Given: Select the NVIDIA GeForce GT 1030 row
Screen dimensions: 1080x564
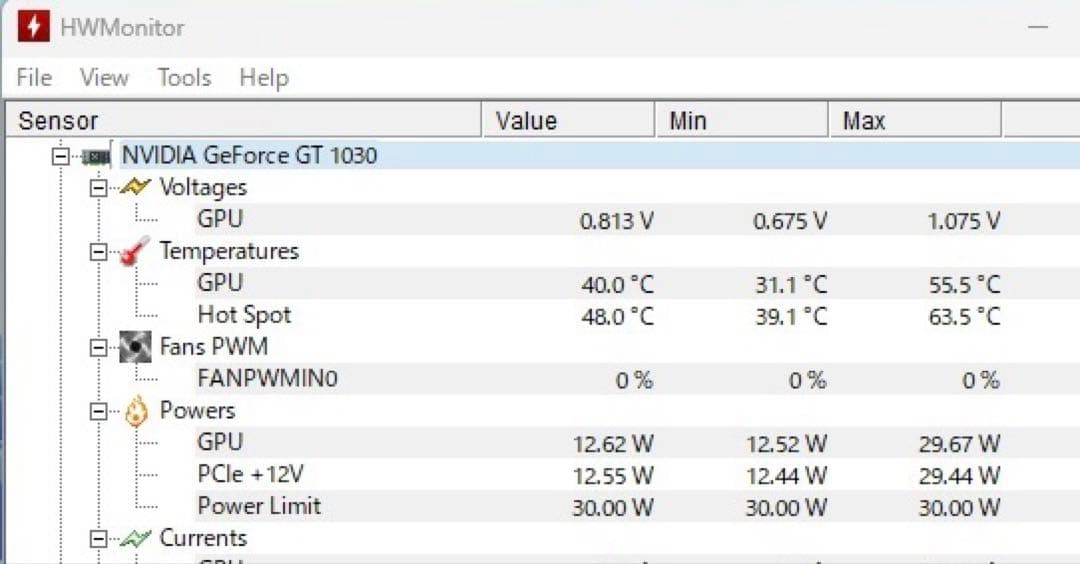Looking at the screenshot, I should [599, 156].
